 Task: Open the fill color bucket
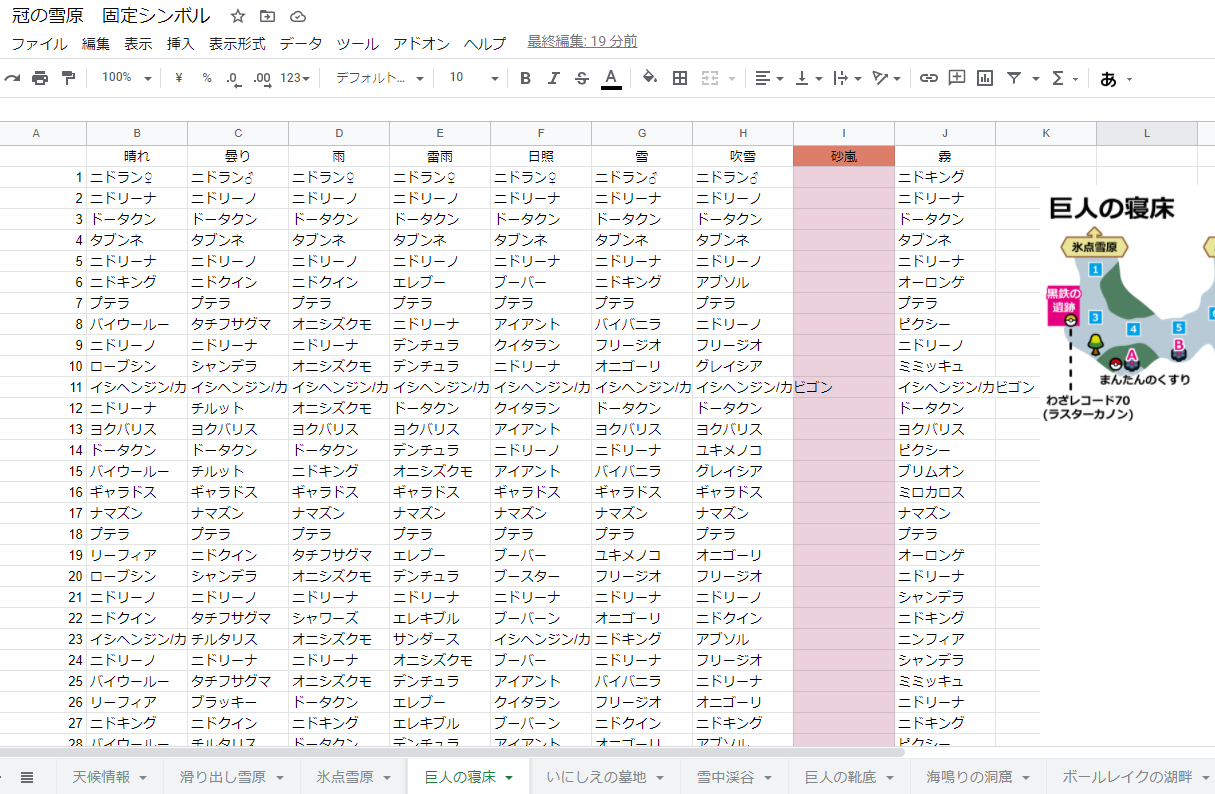pyautogui.click(x=650, y=78)
